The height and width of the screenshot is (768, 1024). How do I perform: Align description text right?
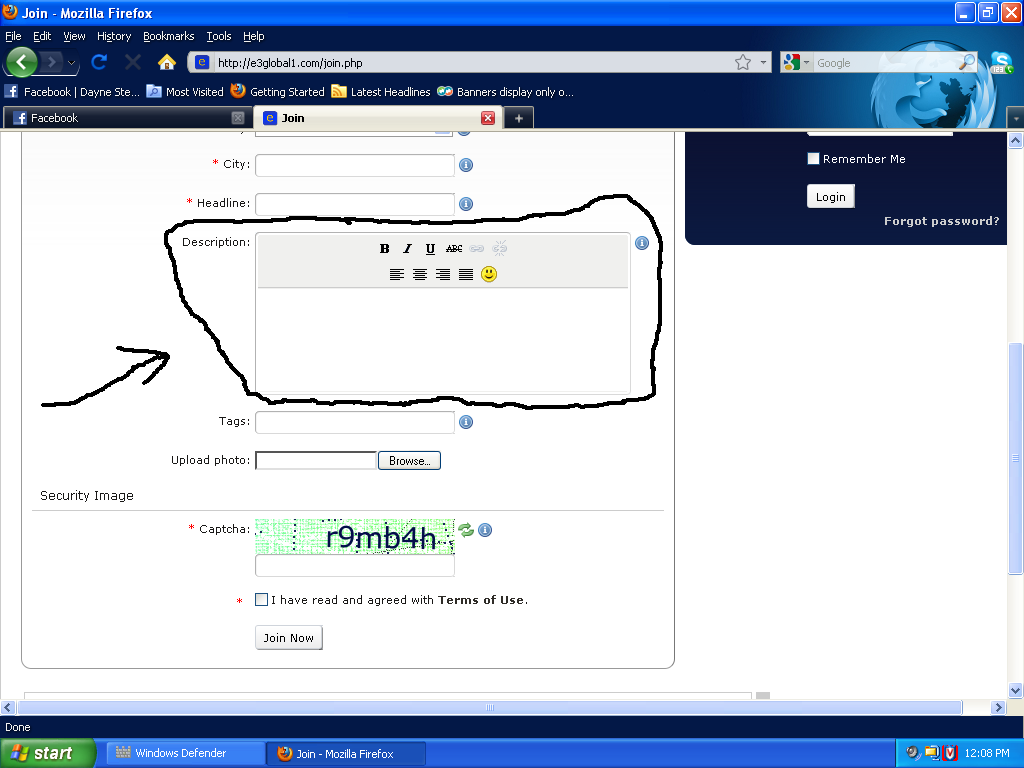tap(443, 274)
